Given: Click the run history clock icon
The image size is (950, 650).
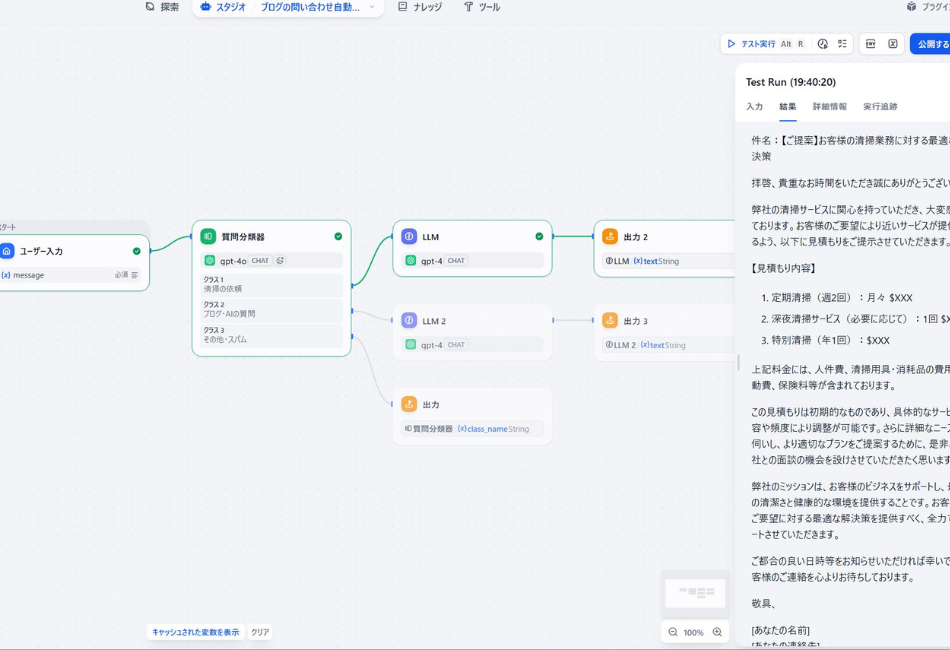Looking at the screenshot, I should 822,44.
